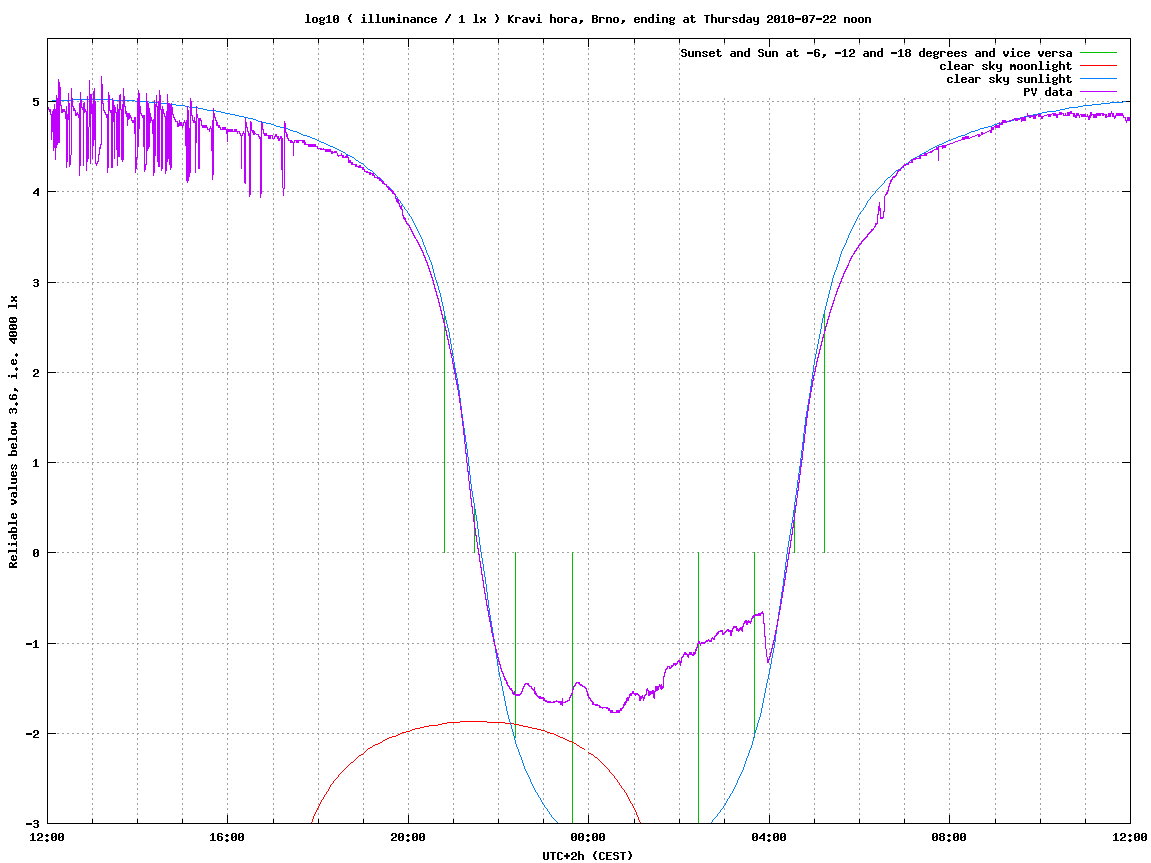Image resolution: width=1151 pixels, height=863 pixels.
Task: Click the y-axis tick label '-1'
Action: [x=33, y=644]
